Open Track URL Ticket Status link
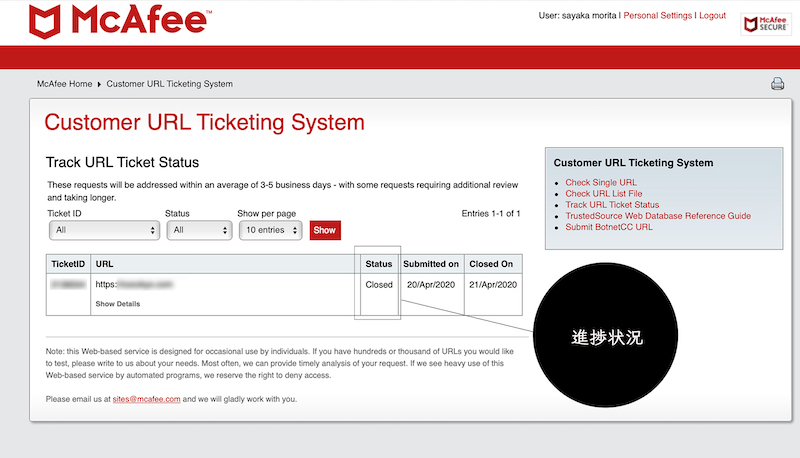This screenshot has height=458, width=800. pyautogui.click(x=612, y=205)
